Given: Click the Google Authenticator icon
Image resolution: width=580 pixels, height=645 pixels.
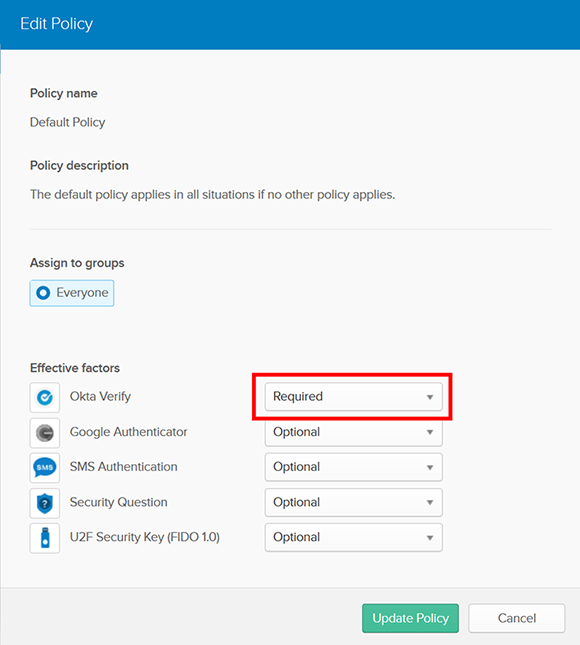Looking at the screenshot, I should pos(45,433).
